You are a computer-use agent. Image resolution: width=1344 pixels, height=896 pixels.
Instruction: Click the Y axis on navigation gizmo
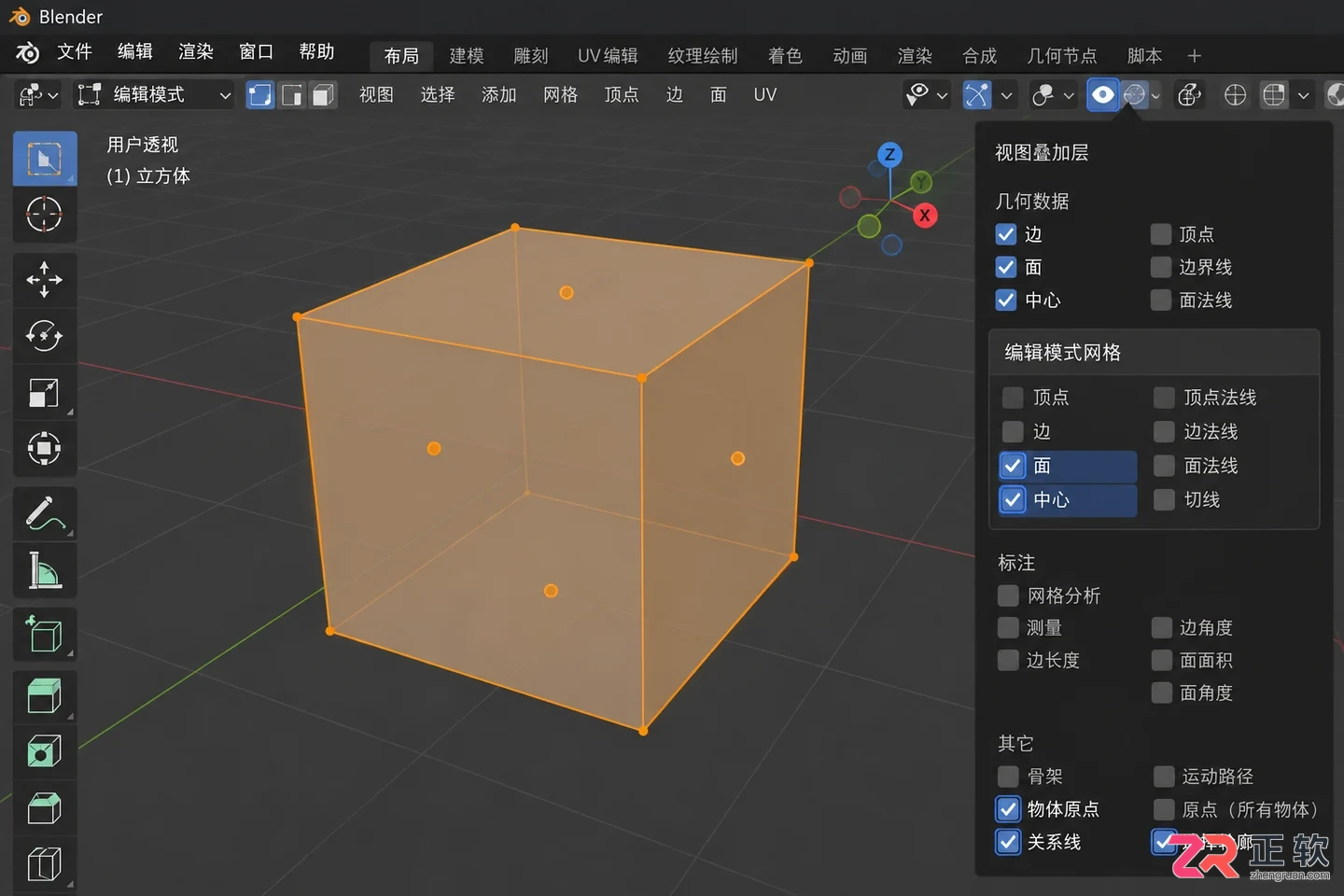click(x=921, y=182)
